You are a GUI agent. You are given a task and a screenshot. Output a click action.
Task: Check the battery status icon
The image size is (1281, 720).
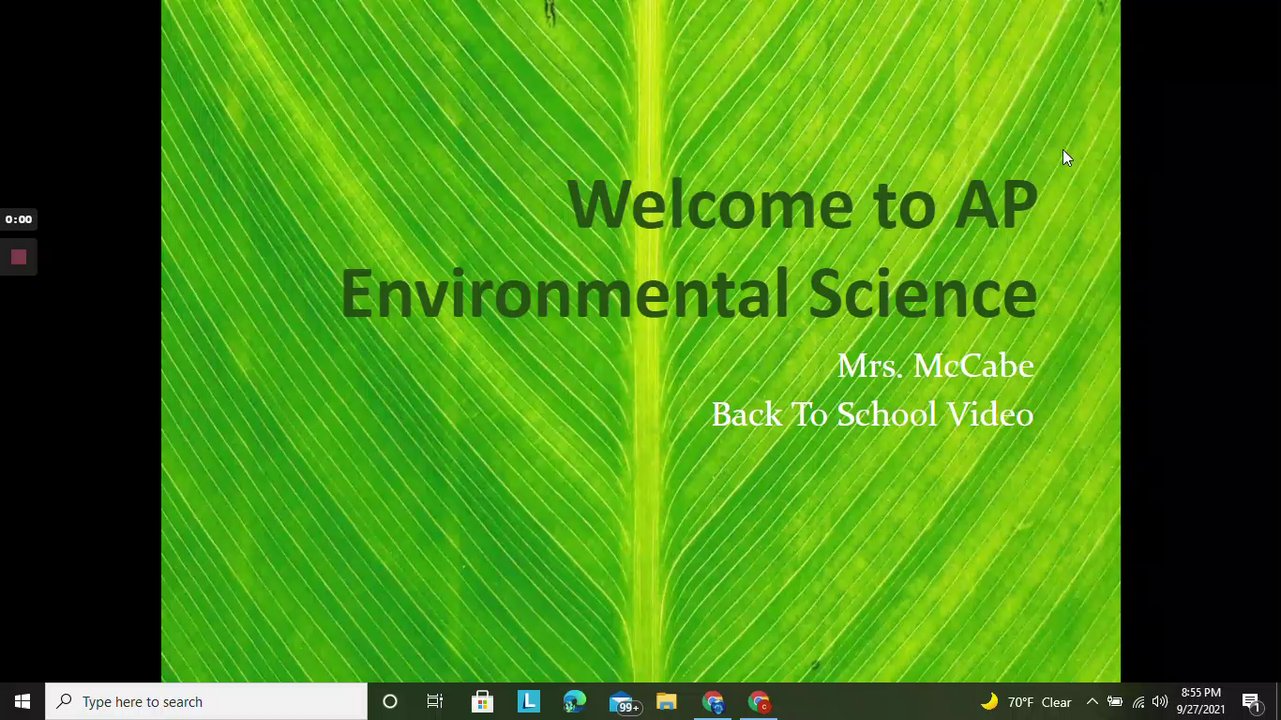[x=1115, y=702]
